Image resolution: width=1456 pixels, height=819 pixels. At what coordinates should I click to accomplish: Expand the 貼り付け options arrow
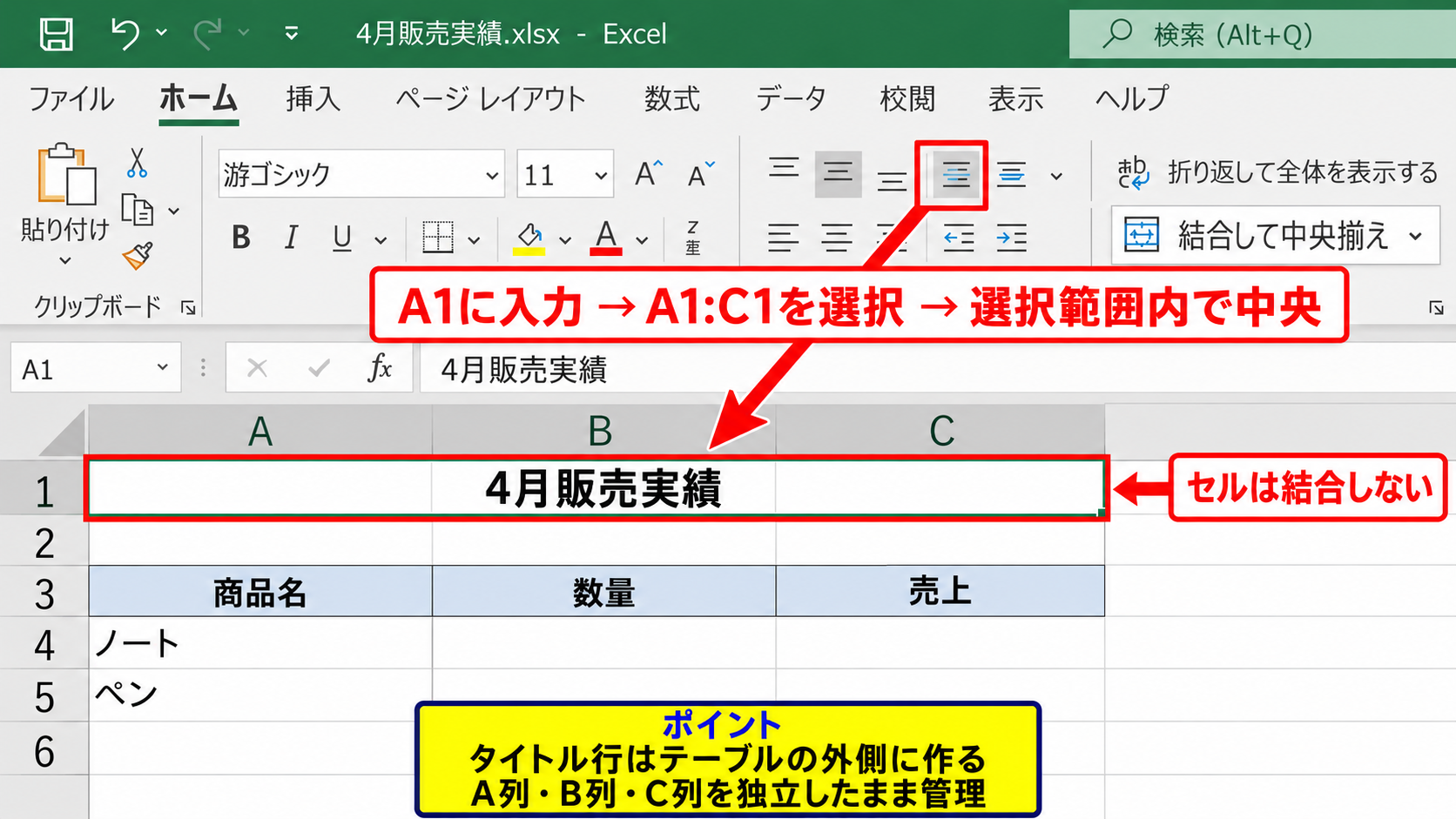[65, 260]
